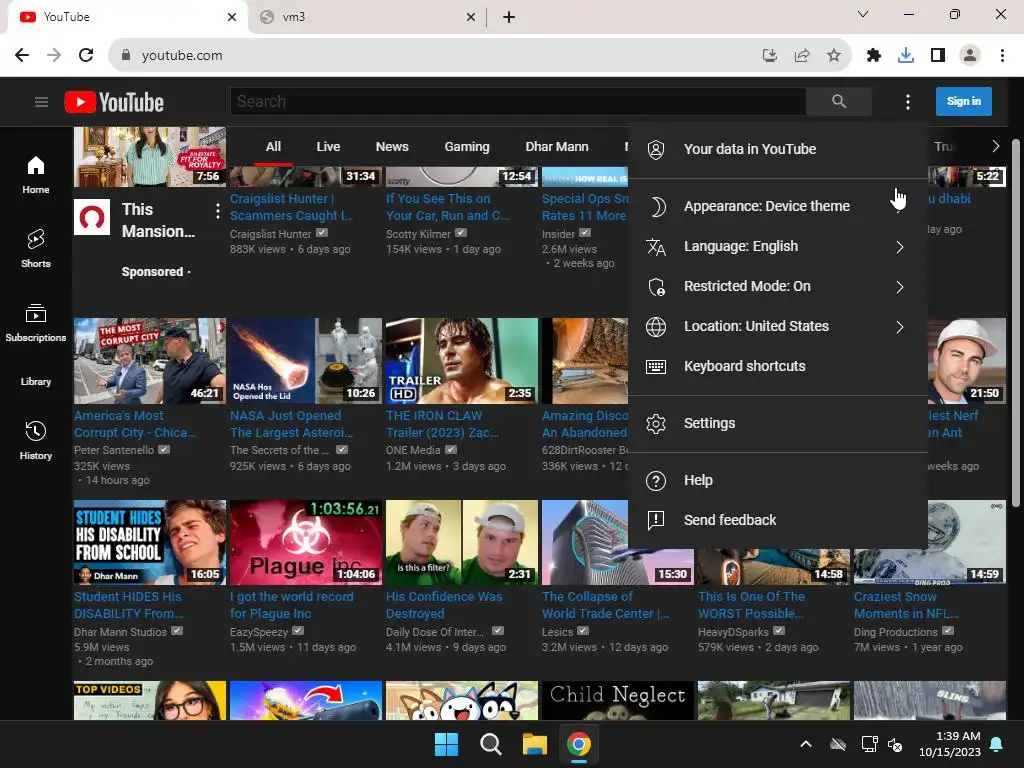Screen dimensions: 1024x768
Task: Click the youtube.com address bar
Action: click(444, 56)
